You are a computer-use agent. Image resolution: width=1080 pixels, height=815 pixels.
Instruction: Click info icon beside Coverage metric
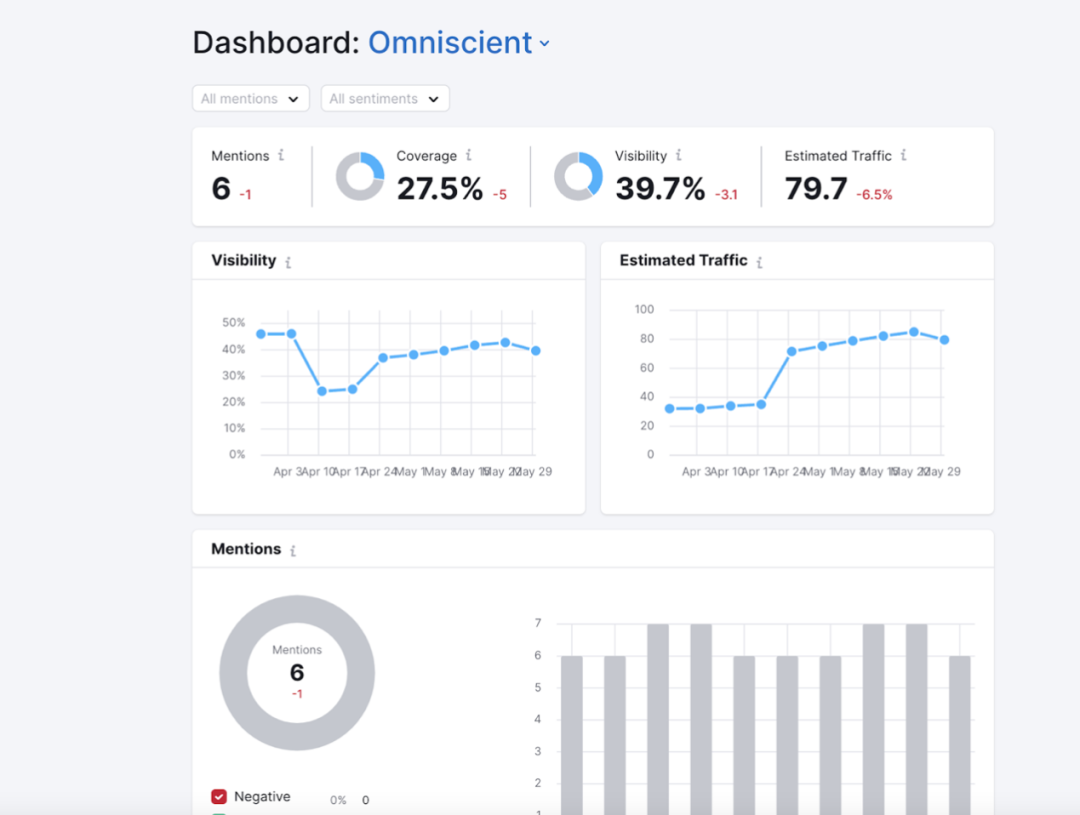click(468, 156)
